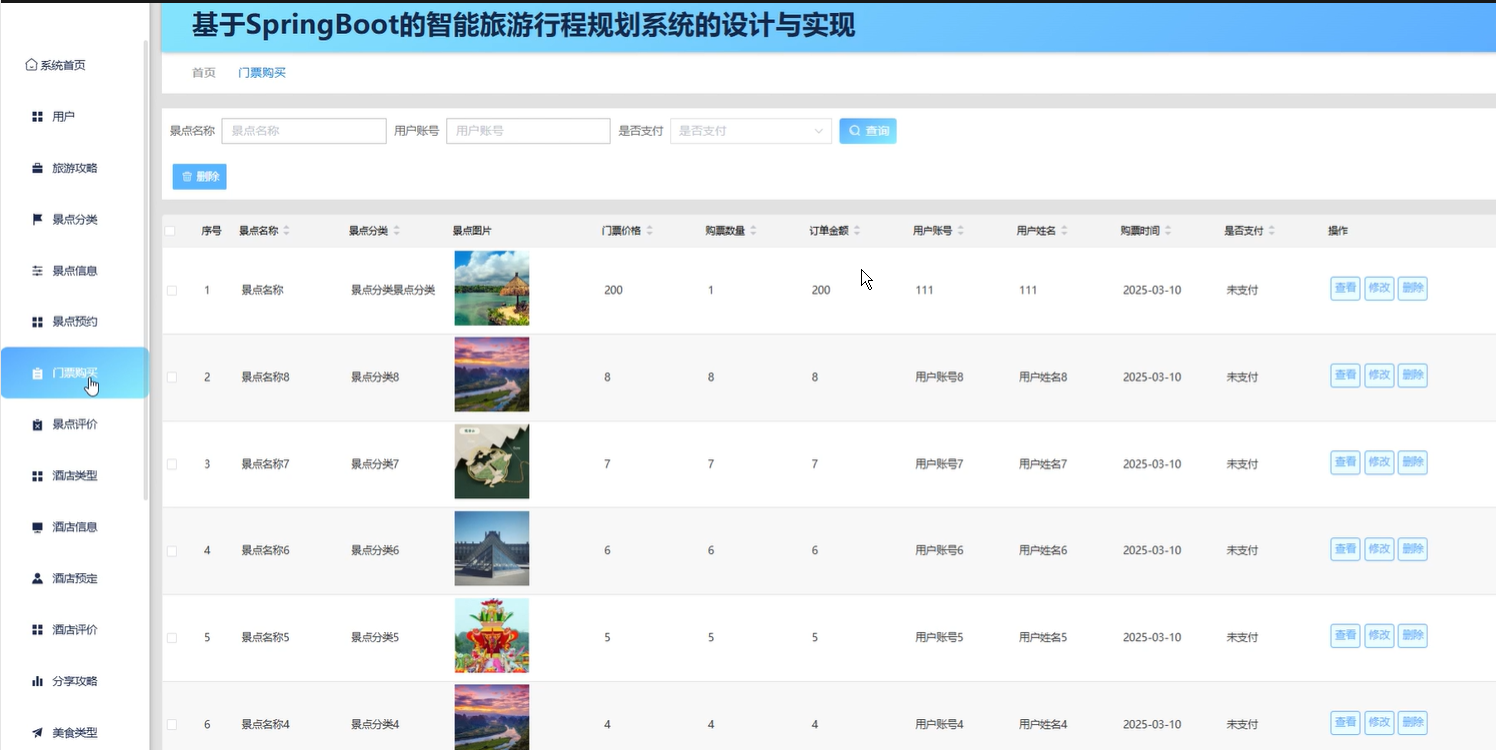Click 2025-03-10 date in row 景点名称7
This screenshot has height=750, width=1496.
(x=1152, y=465)
